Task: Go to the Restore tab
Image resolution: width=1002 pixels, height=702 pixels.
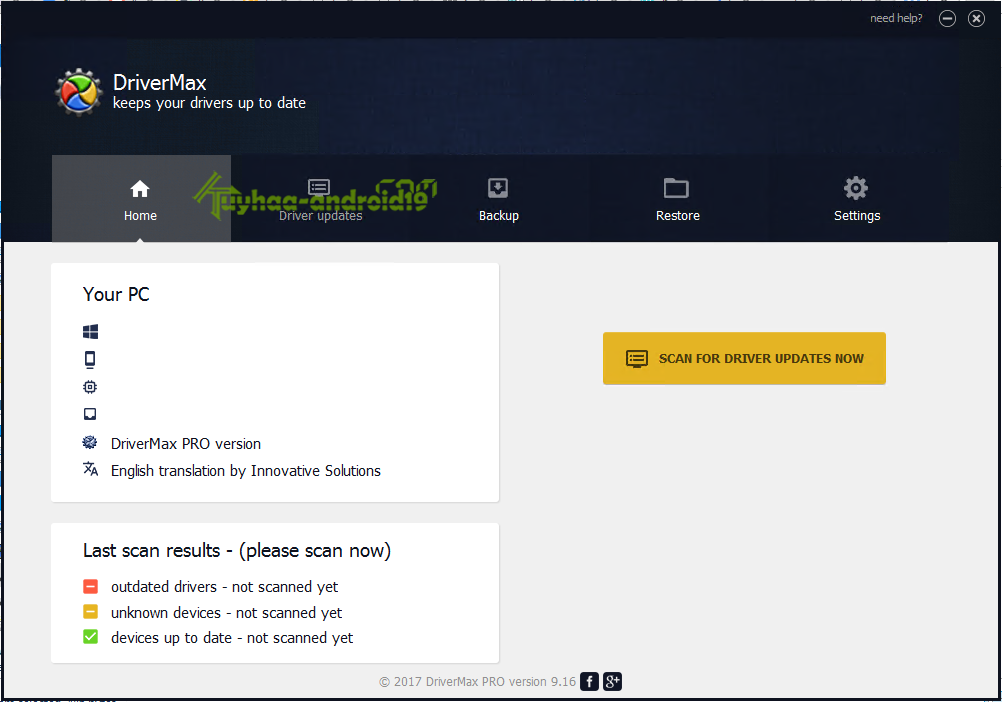Action: click(x=677, y=199)
